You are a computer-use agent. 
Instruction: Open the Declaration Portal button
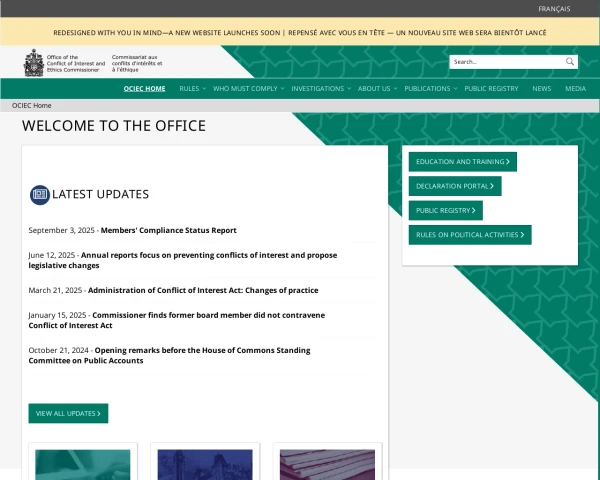point(455,186)
